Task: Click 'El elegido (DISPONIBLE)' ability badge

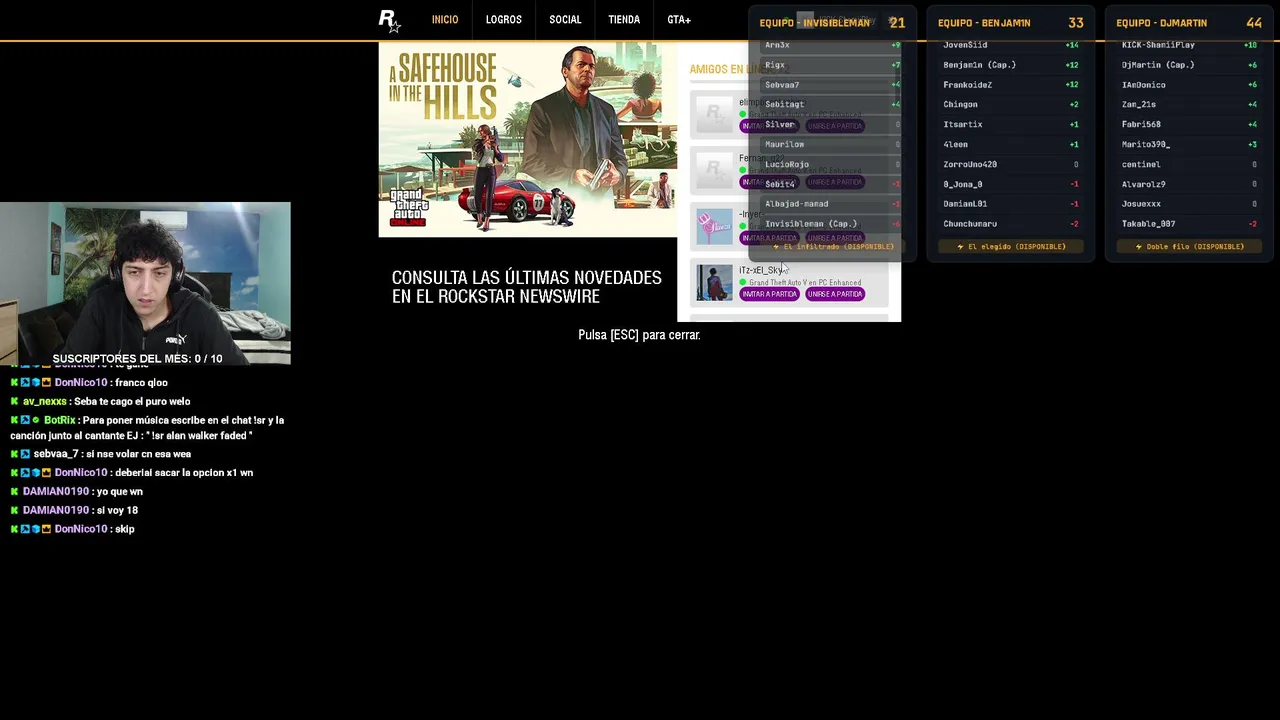Action: 1011,247
